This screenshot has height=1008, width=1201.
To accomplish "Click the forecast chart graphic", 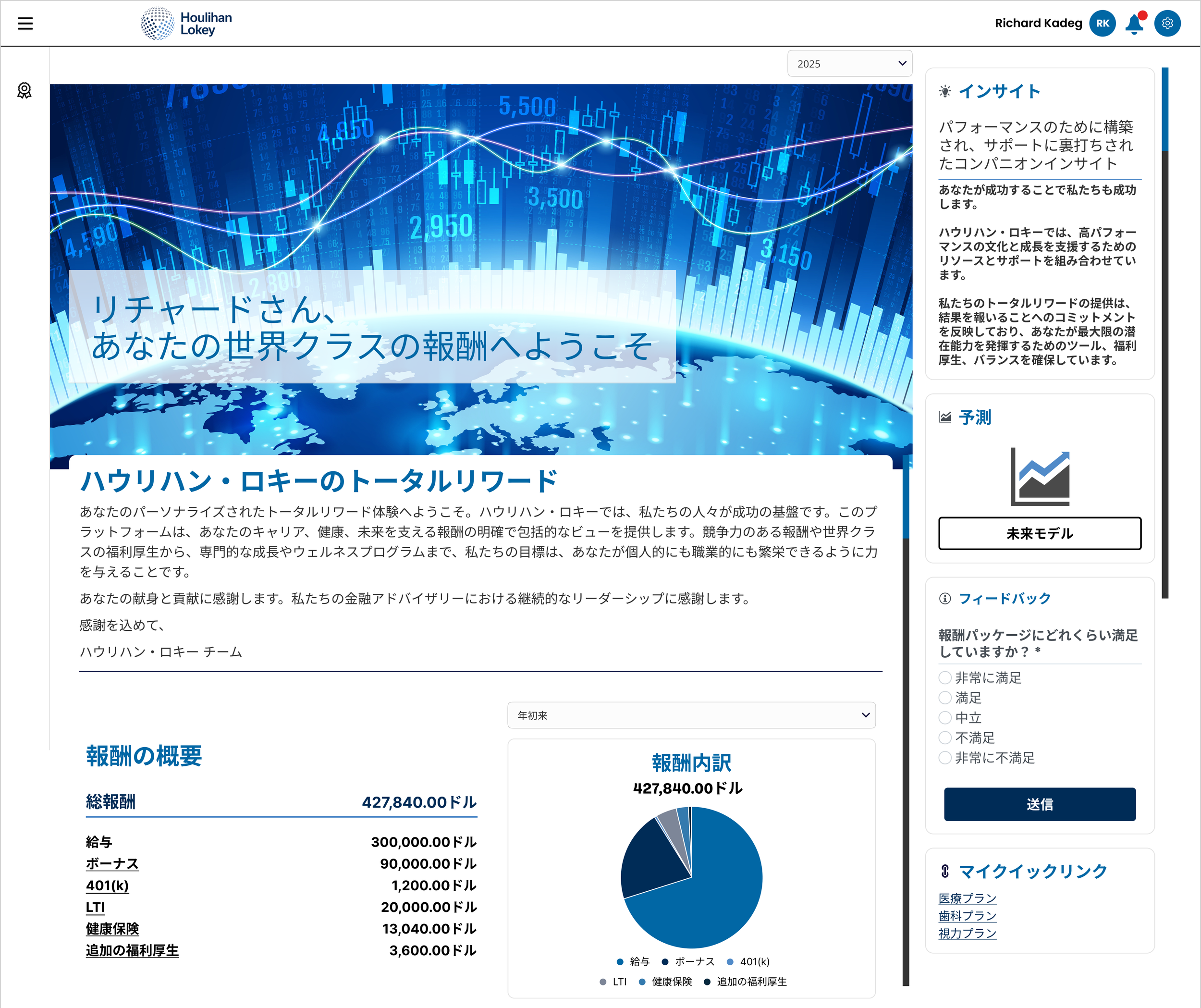I will tap(1039, 477).
